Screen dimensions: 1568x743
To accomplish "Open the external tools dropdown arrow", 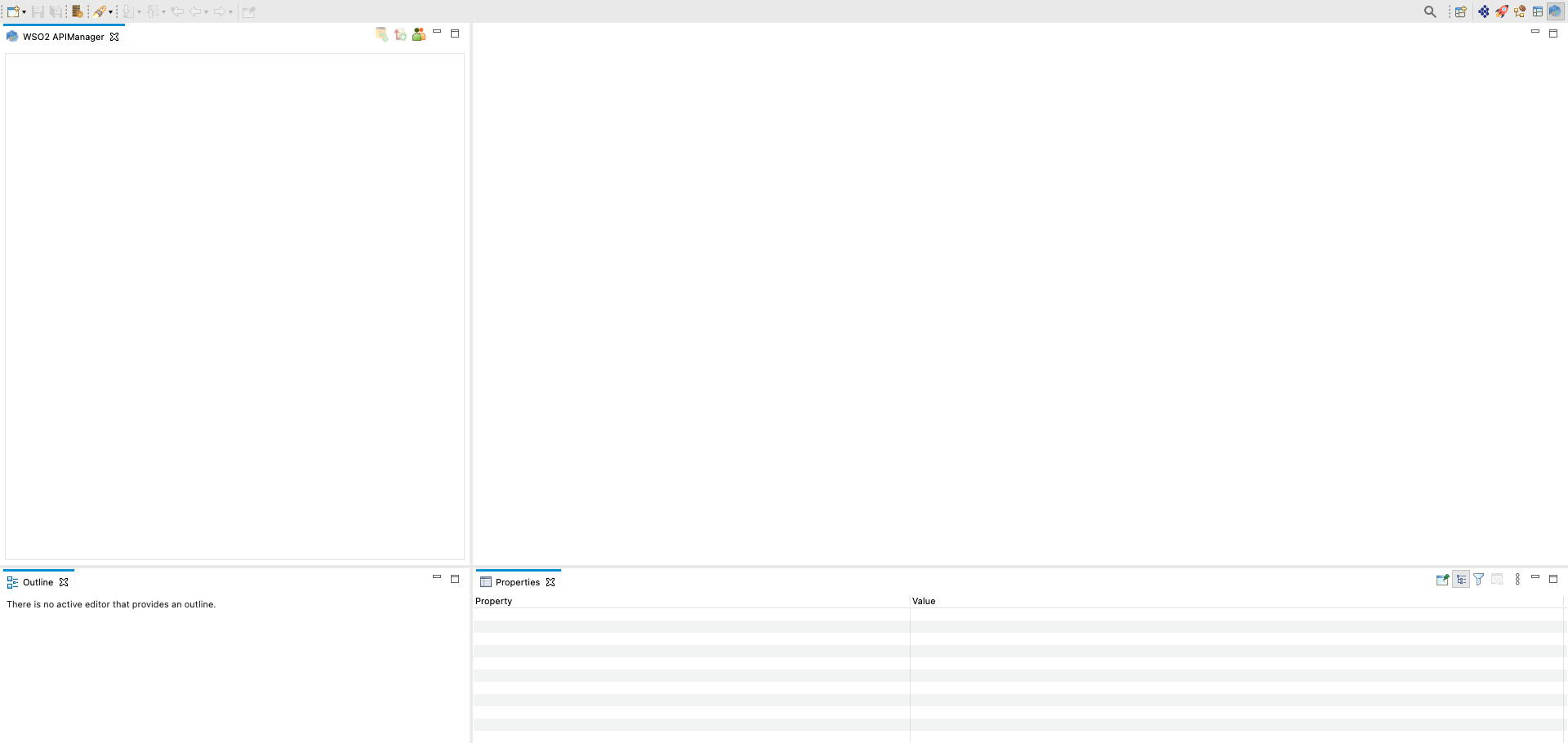I will [111, 11].
